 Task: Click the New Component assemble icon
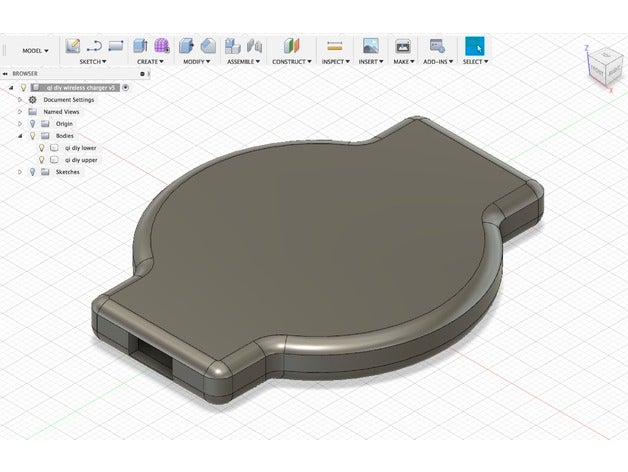point(232,46)
